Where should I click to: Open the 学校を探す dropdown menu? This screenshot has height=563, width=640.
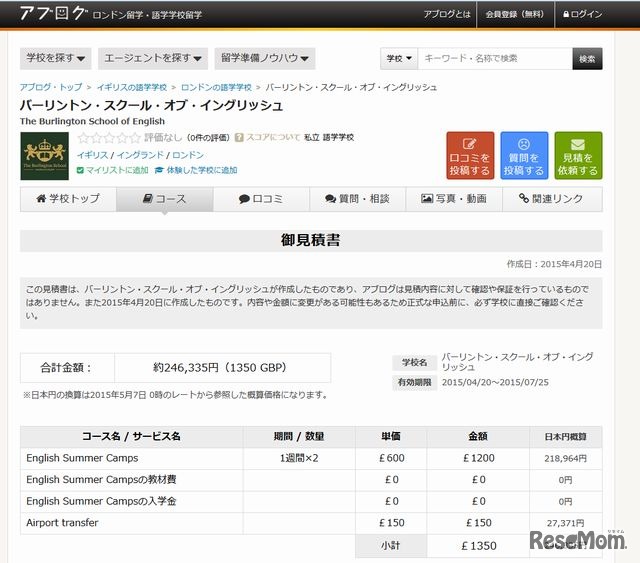tap(56, 58)
